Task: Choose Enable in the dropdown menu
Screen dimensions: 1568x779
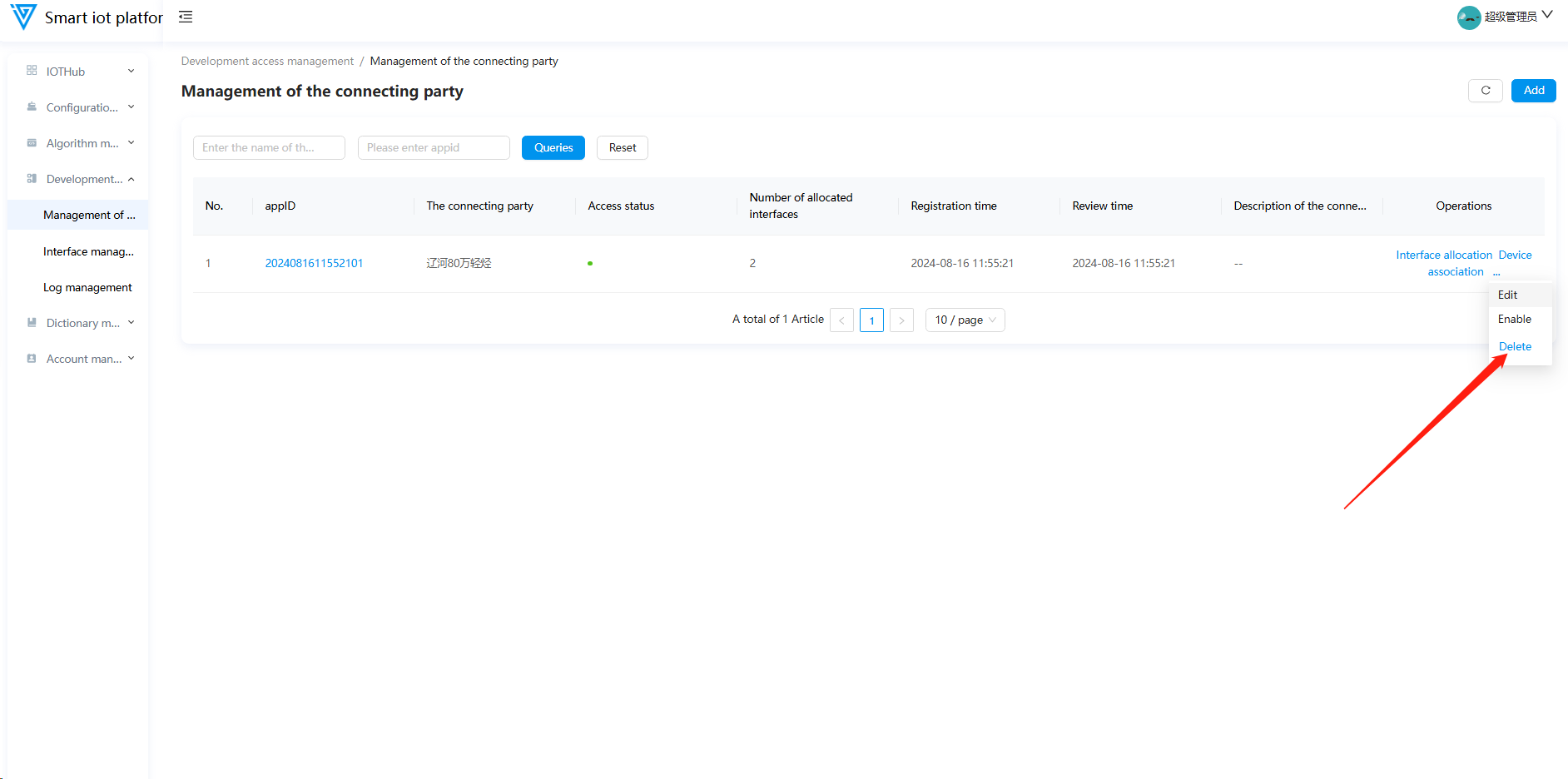Action: 1514,320
